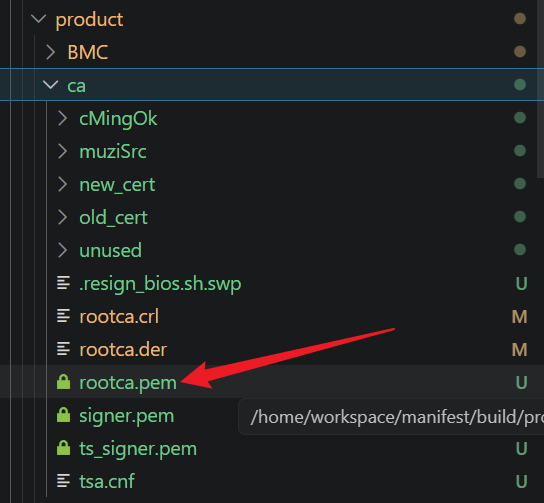Expand the BMC folder
Screen dimensions: 544x503
[51, 52]
